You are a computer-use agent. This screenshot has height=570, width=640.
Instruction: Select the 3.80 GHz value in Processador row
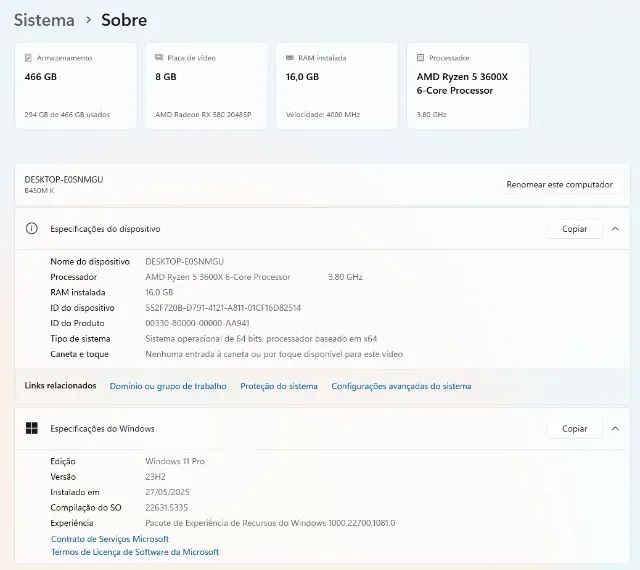[345, 277]
